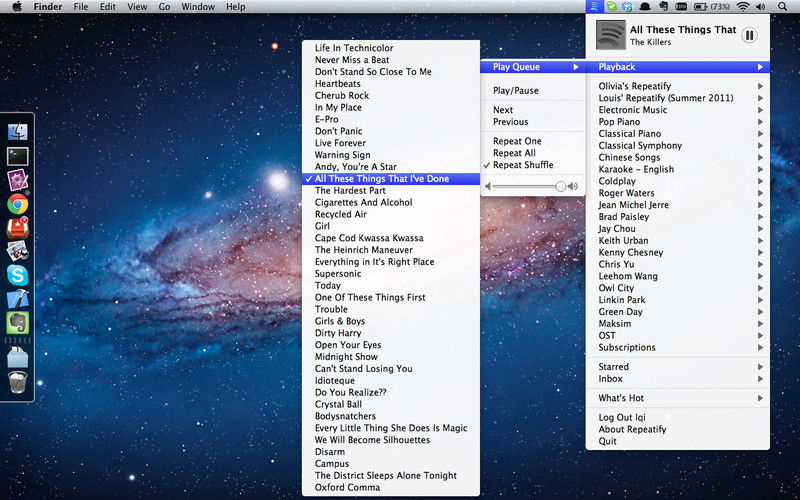Viewport: 800px width, 500px height.
Task: Open the Play Queue submenu item
Action: [533, 67]
